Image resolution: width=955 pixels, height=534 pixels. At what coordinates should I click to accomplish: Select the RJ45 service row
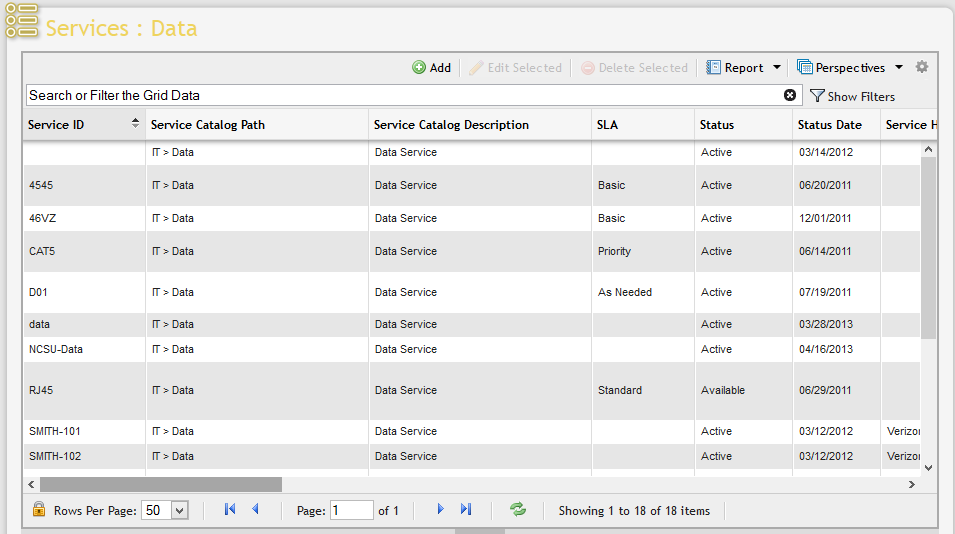coord(472,390)
